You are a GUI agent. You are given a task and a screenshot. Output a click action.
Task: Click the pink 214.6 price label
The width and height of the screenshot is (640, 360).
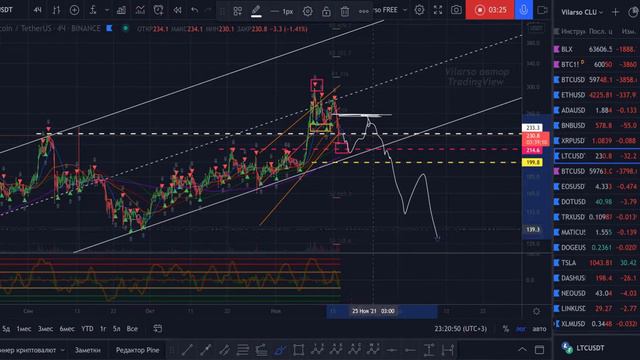pyautogui.click(x=532, y=150)
